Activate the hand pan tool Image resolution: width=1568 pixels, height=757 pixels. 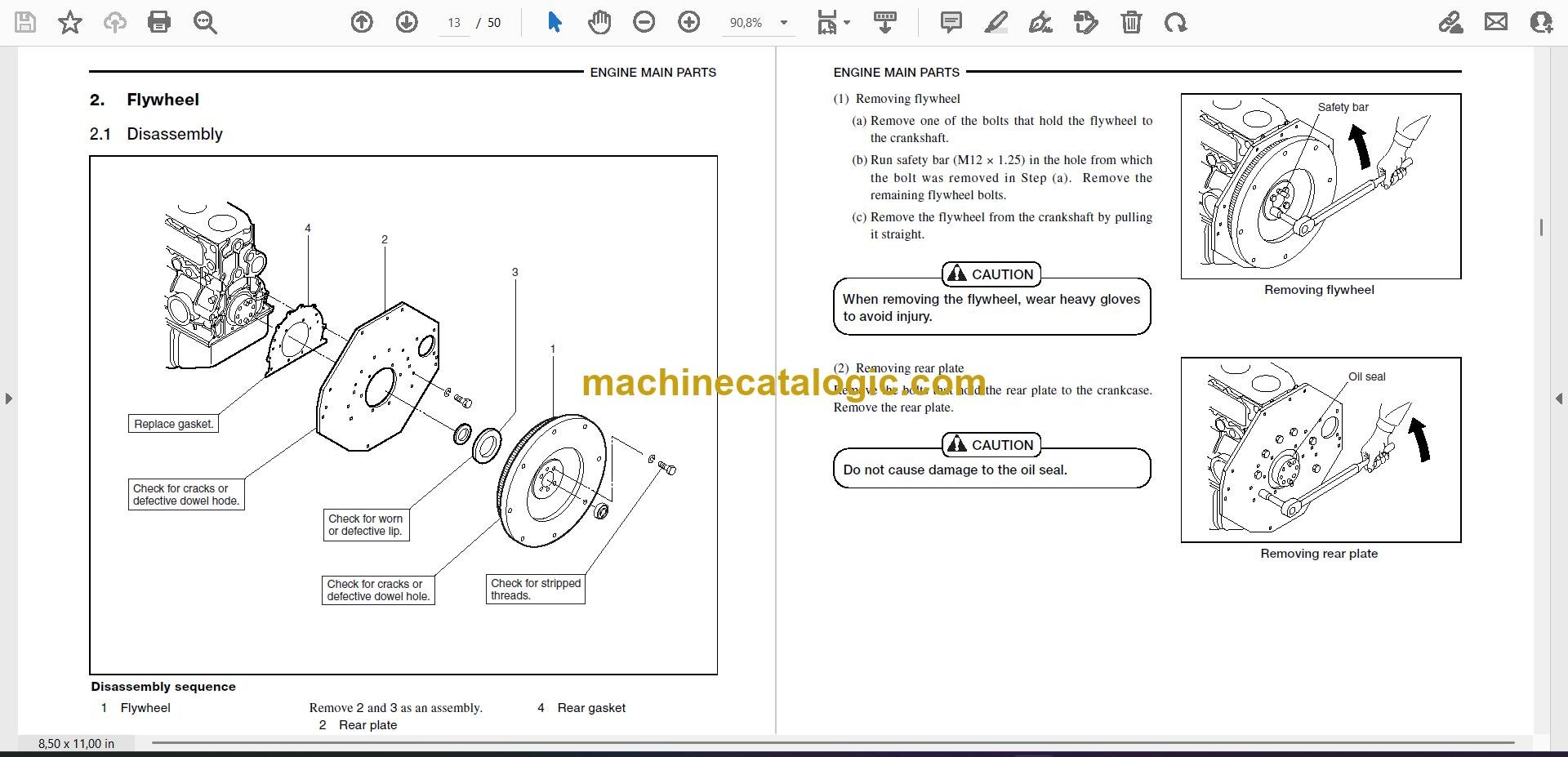coord(599,22)
